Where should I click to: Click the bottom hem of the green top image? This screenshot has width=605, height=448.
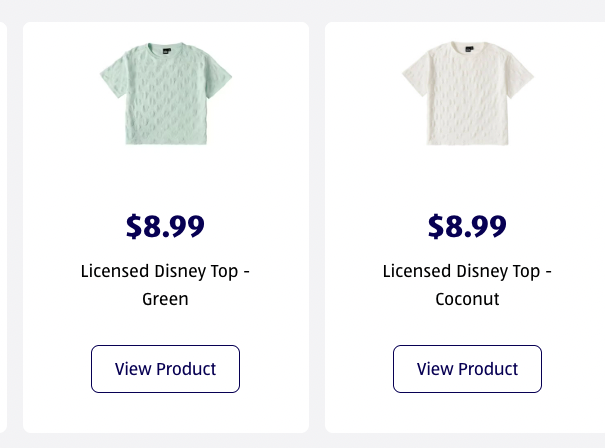point(166,141)
